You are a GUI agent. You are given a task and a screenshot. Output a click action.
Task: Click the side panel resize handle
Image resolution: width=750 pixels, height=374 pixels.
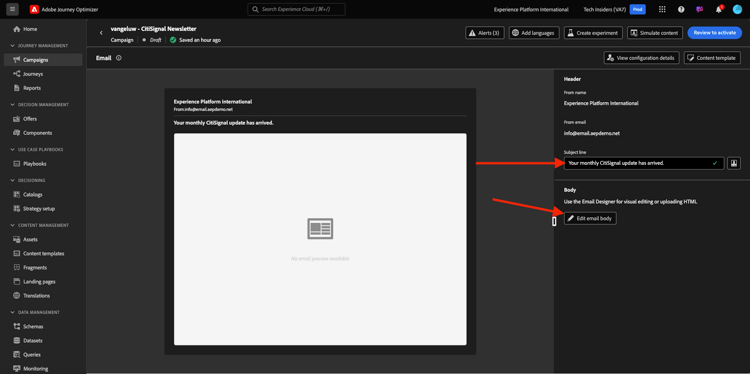click(x=554, y=221)
